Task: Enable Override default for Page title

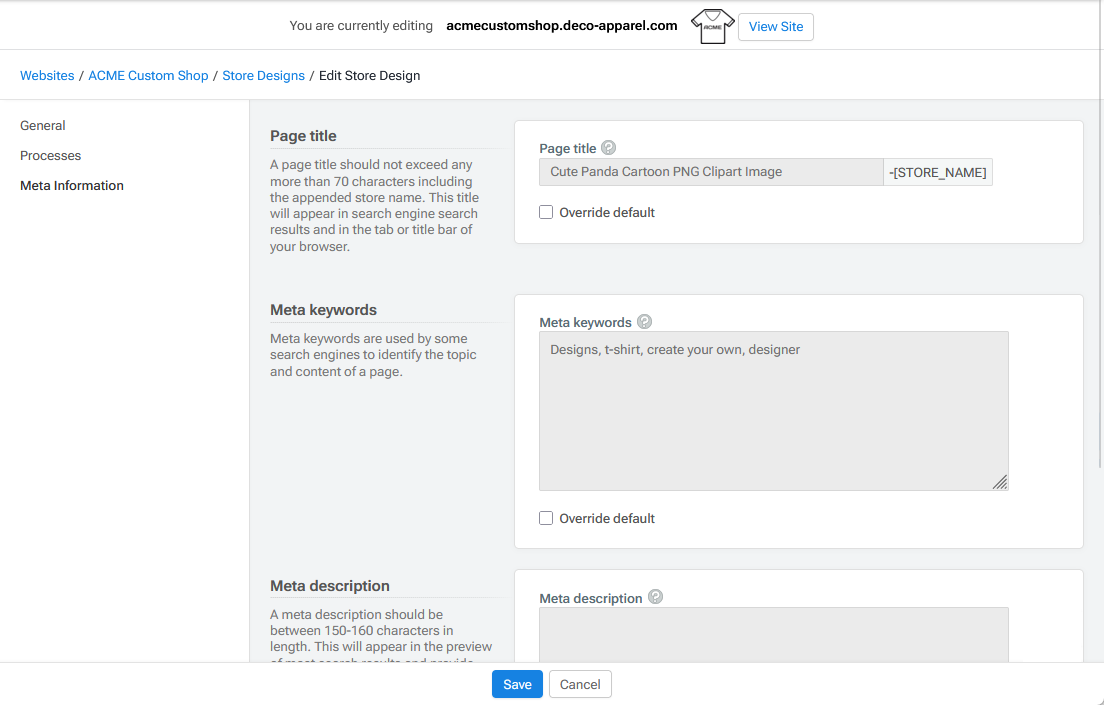Action: click(x=546, y=212)
